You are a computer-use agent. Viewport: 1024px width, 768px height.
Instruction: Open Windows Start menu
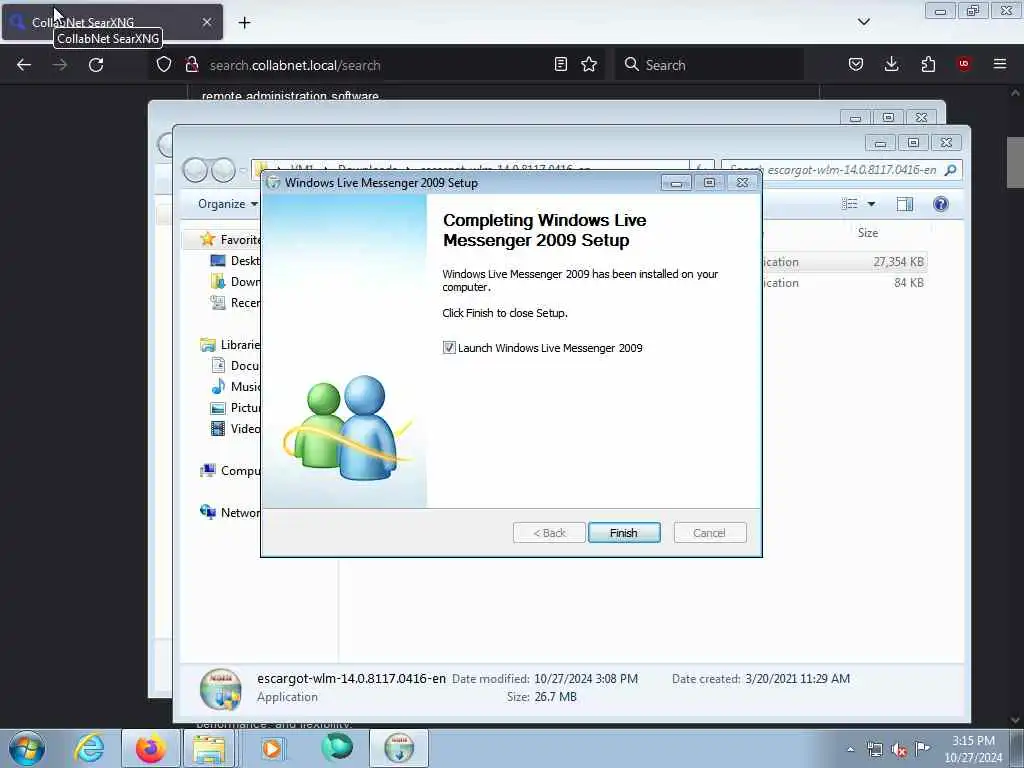(27, 748)
